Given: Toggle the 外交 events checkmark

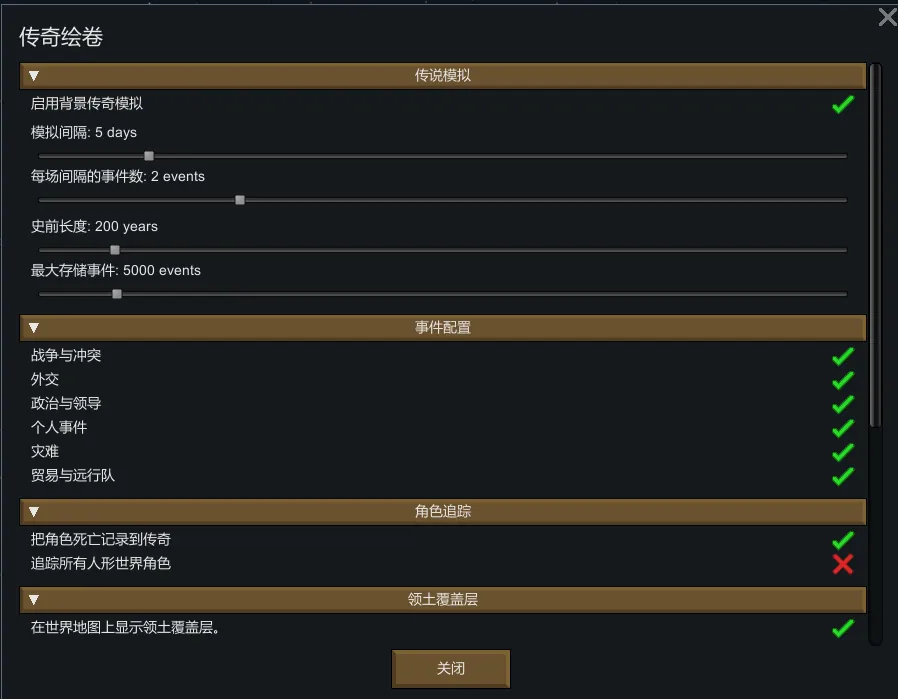Looking at the screenshot, I should pos(843,380).
